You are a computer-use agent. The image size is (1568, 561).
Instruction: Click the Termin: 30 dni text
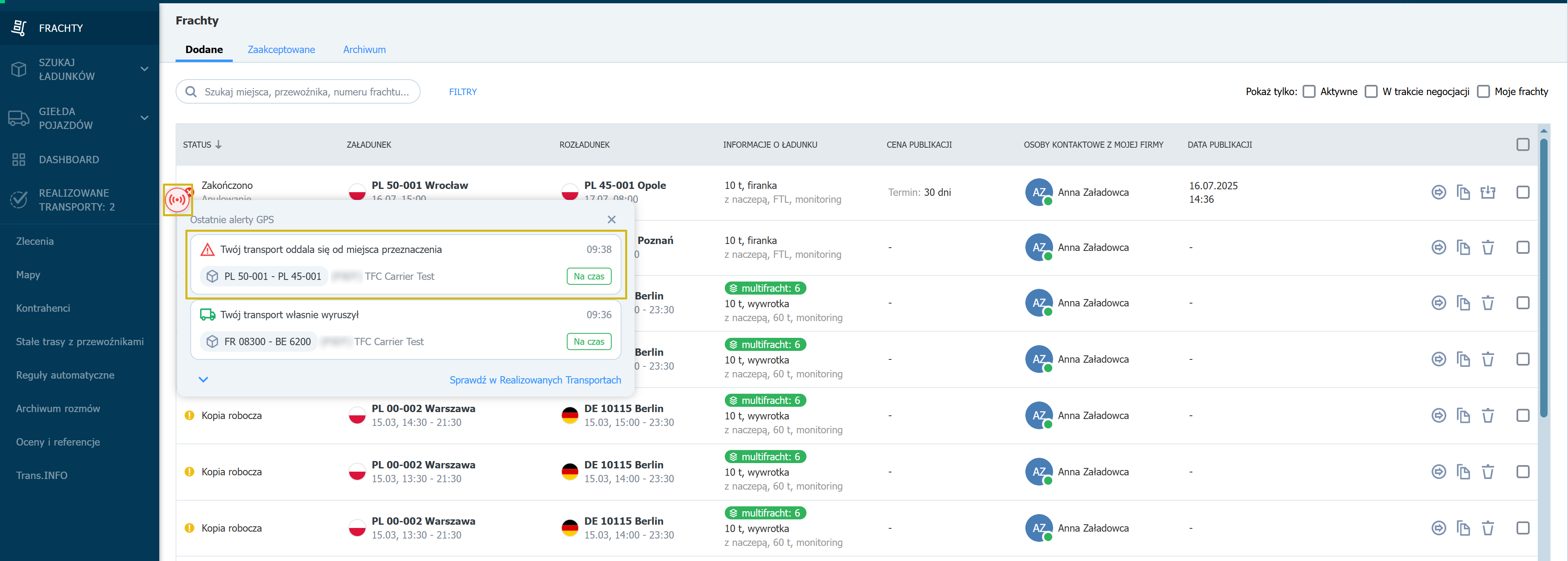(919, 192)
